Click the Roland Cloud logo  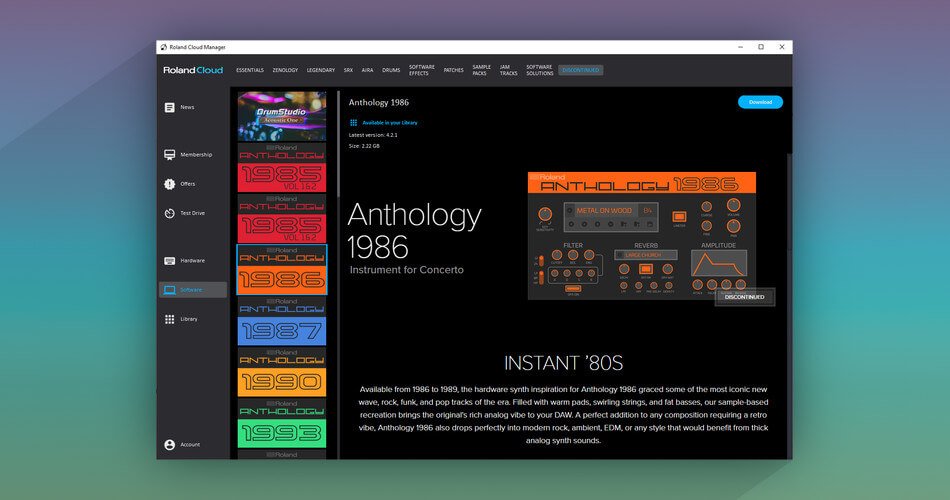pyautogui.click(x=193, y=70)
